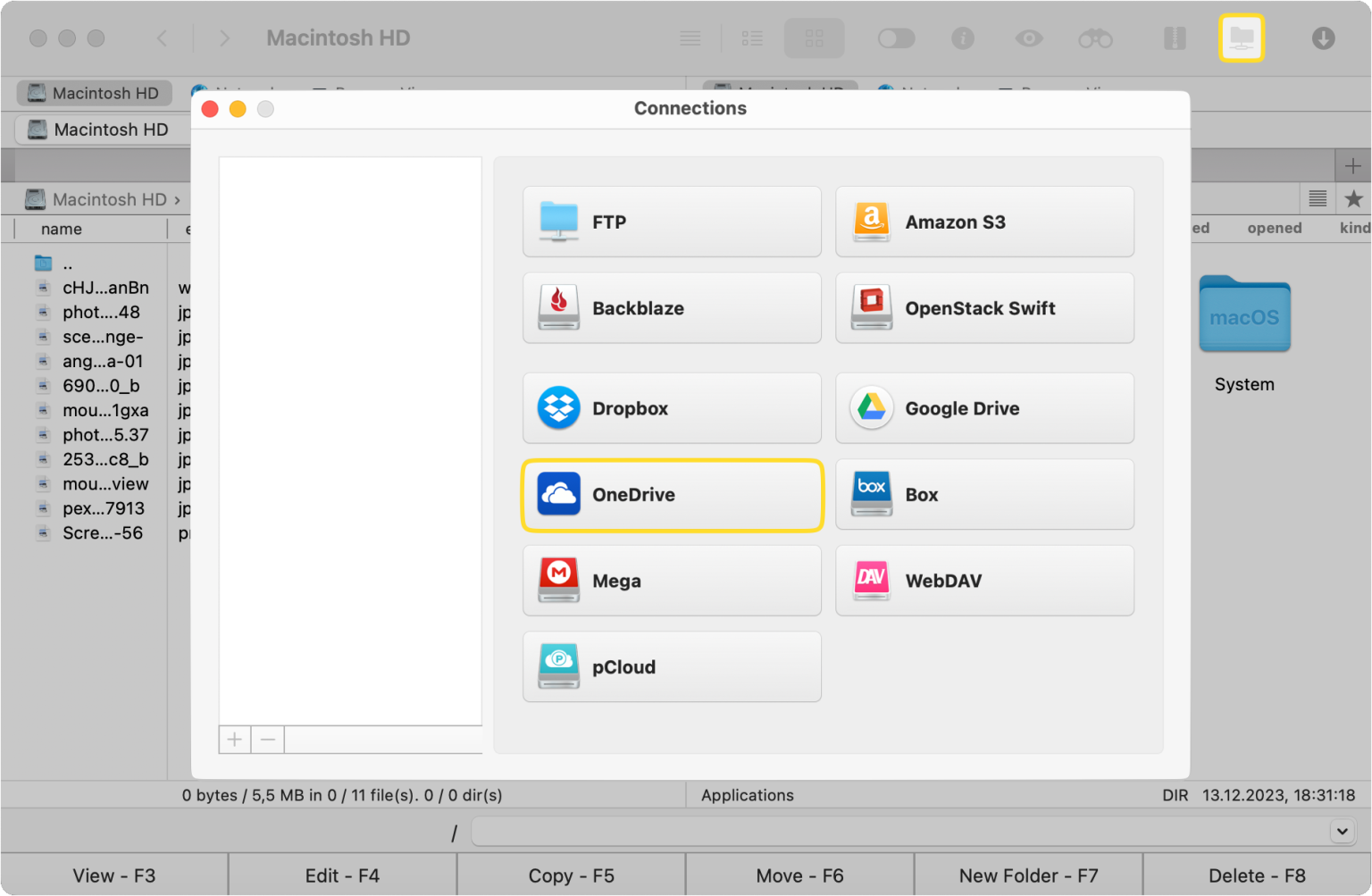Select the Google Drive connection
Image resolution: width=1372 pixels, height=896 pixels.
[x=984, y=408]
